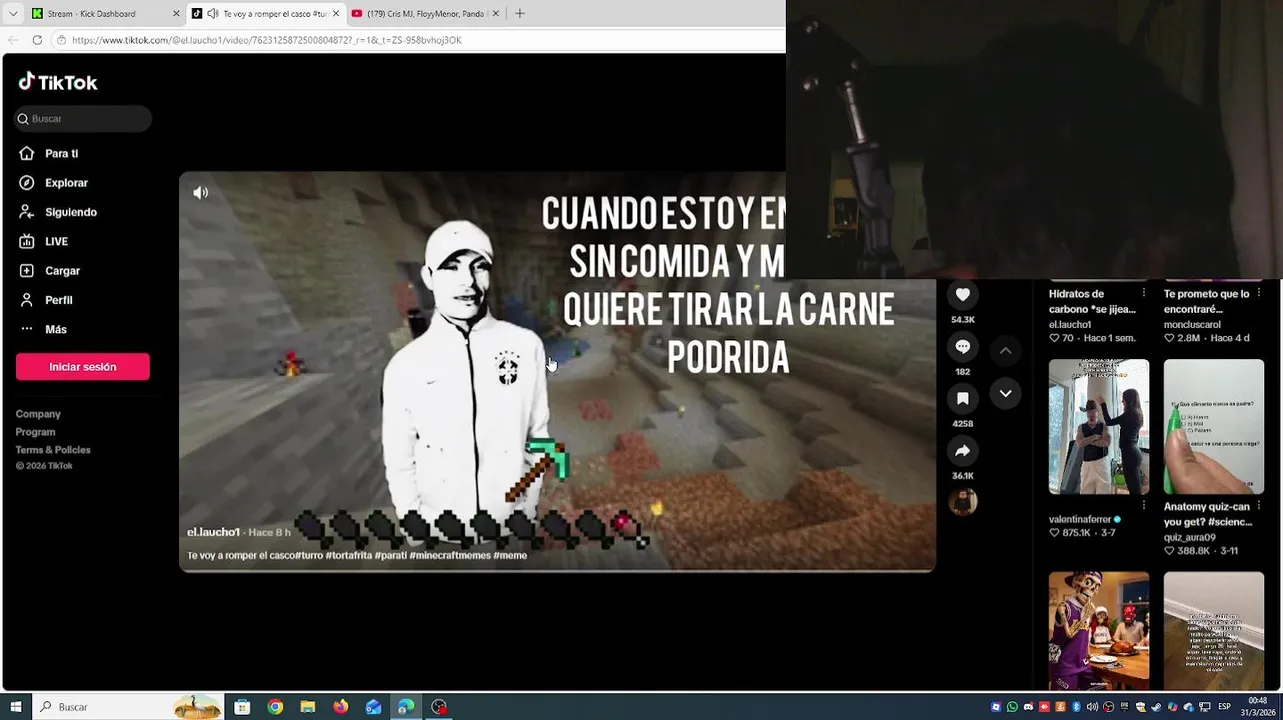The width and height of the screenshot is (1283, 720).
Task: Click moncluscarol author name
Action: point(1192,325)
